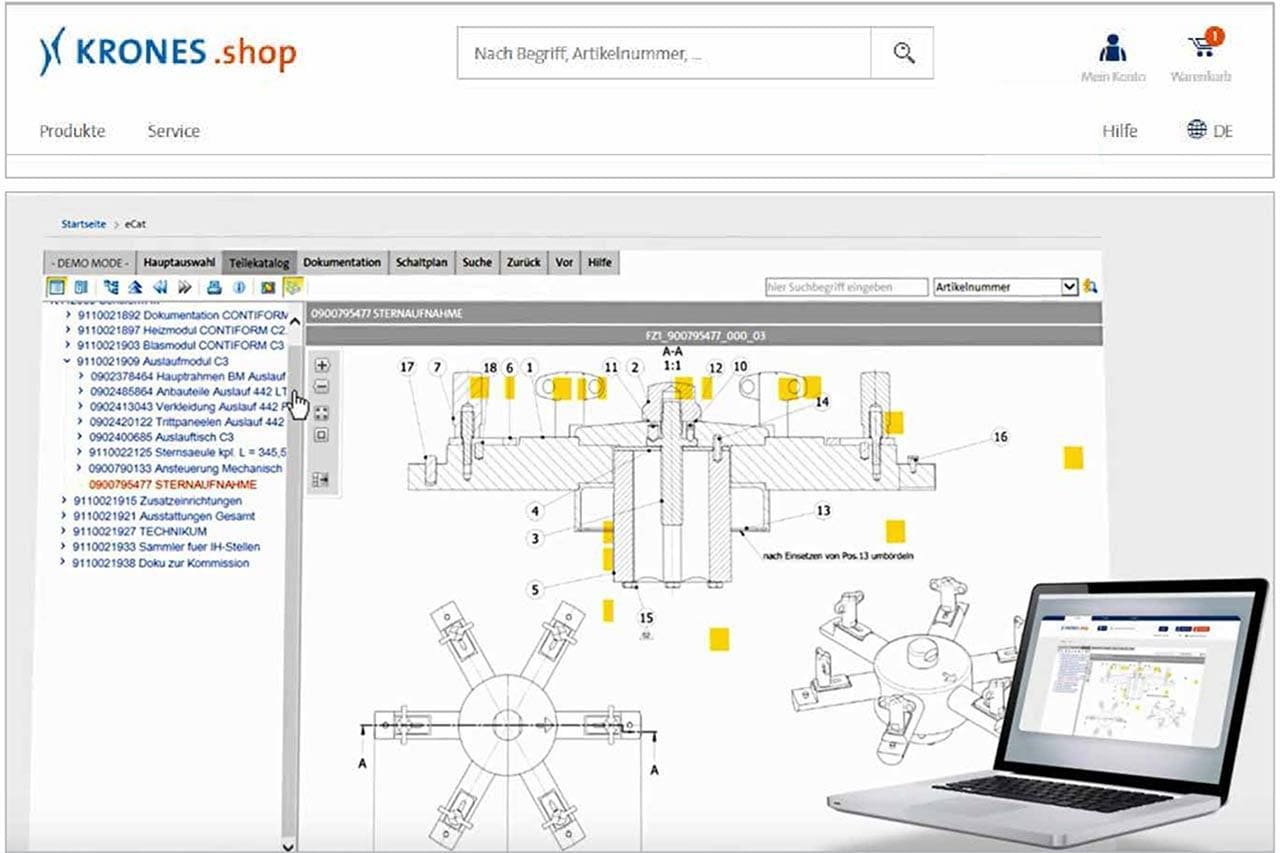
Task: Click the eCat breadcrumb
Action: (x=136, y=224)
